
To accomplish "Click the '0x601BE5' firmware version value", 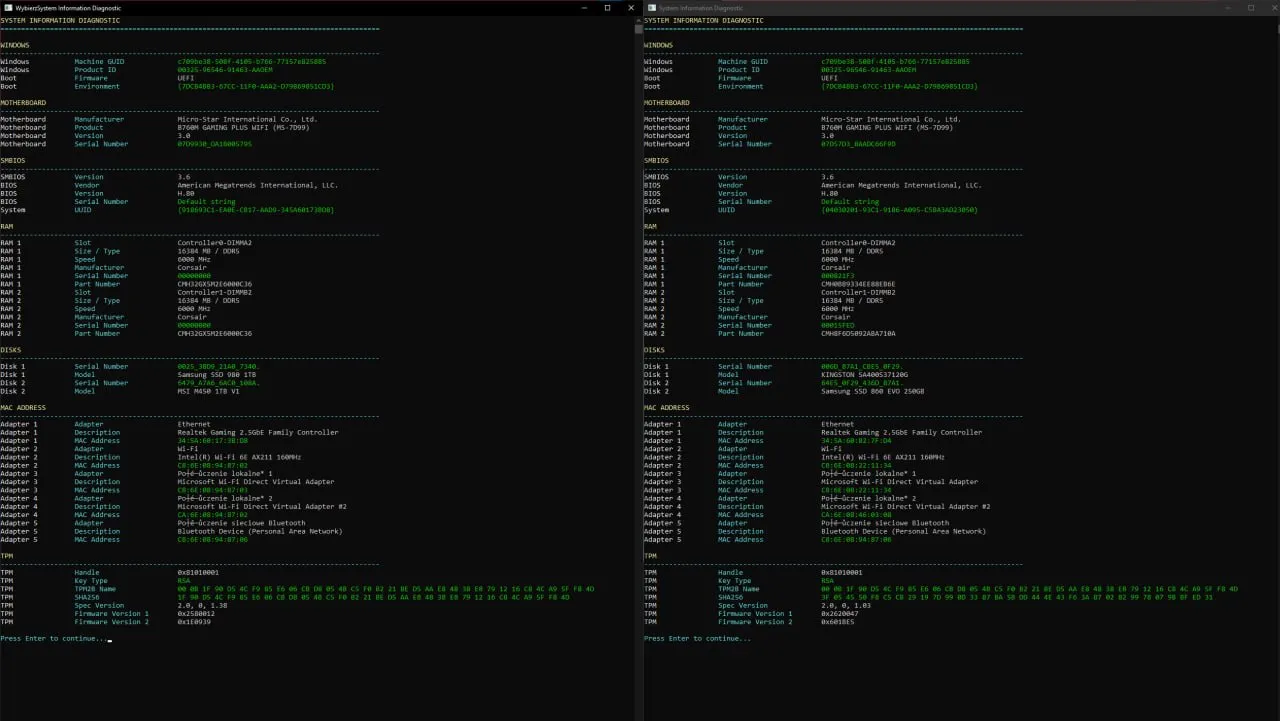I will tap(837, 622).
